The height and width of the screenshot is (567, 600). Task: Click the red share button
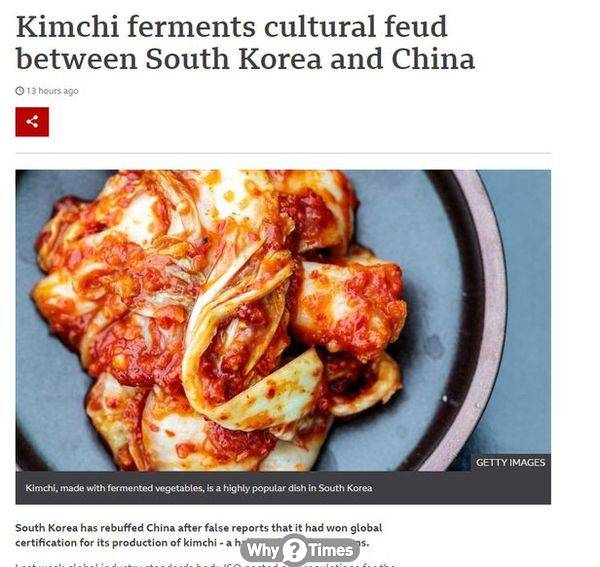(32, 122)
